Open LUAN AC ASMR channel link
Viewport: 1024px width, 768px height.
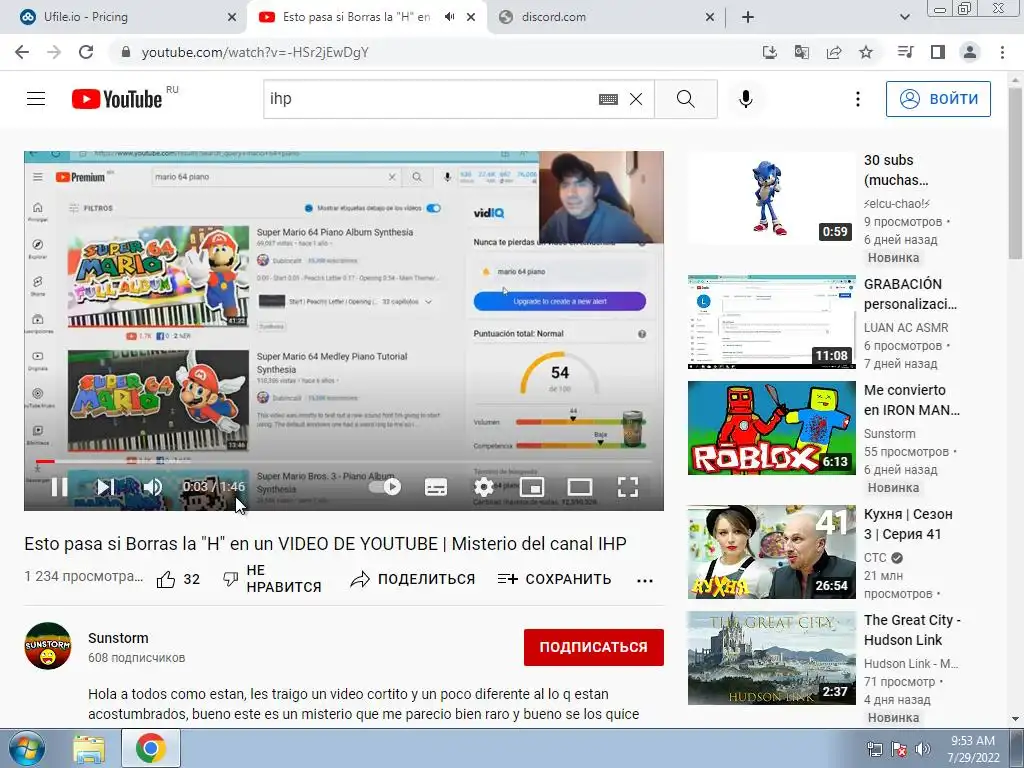pyautogui.click(x=906, y=328)
